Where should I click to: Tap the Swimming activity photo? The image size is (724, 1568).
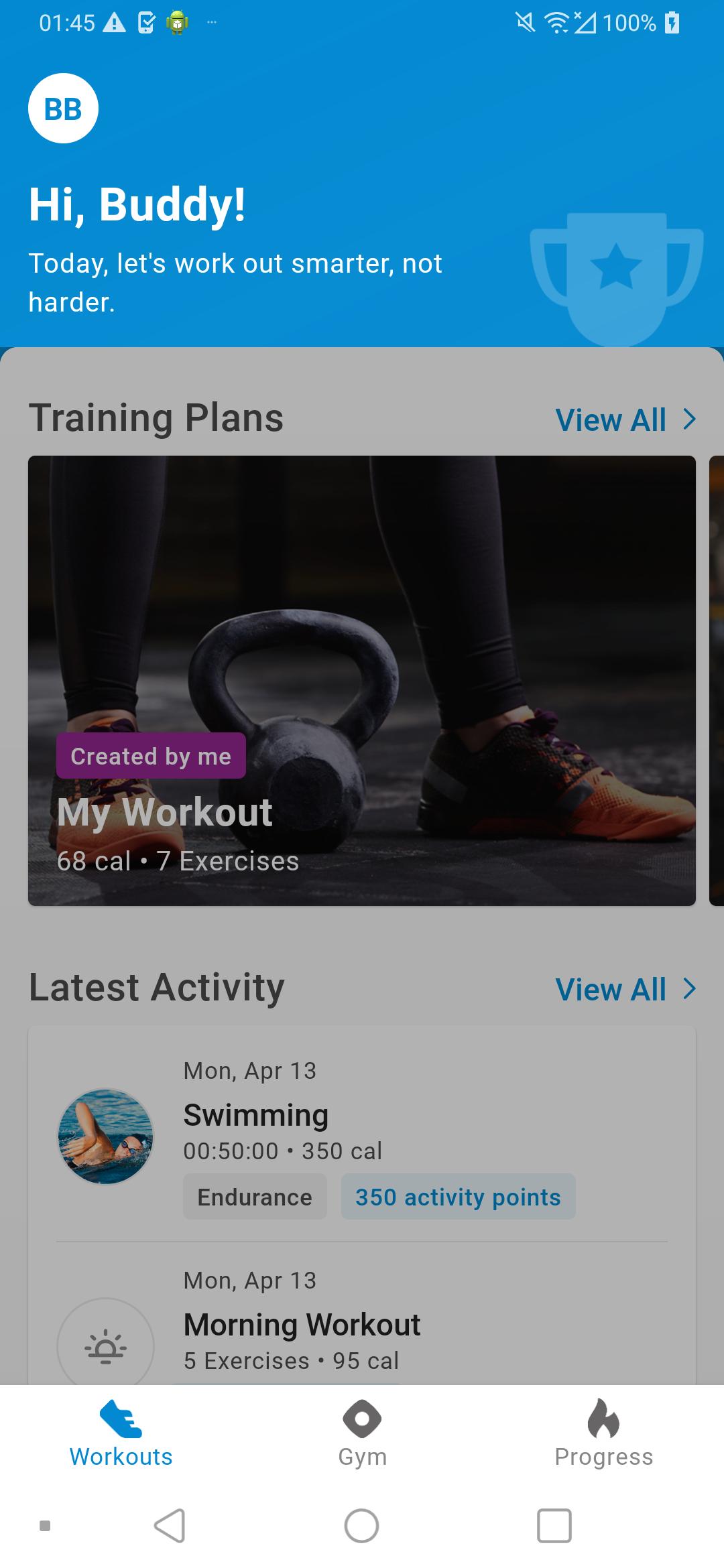coord(105,1136)
